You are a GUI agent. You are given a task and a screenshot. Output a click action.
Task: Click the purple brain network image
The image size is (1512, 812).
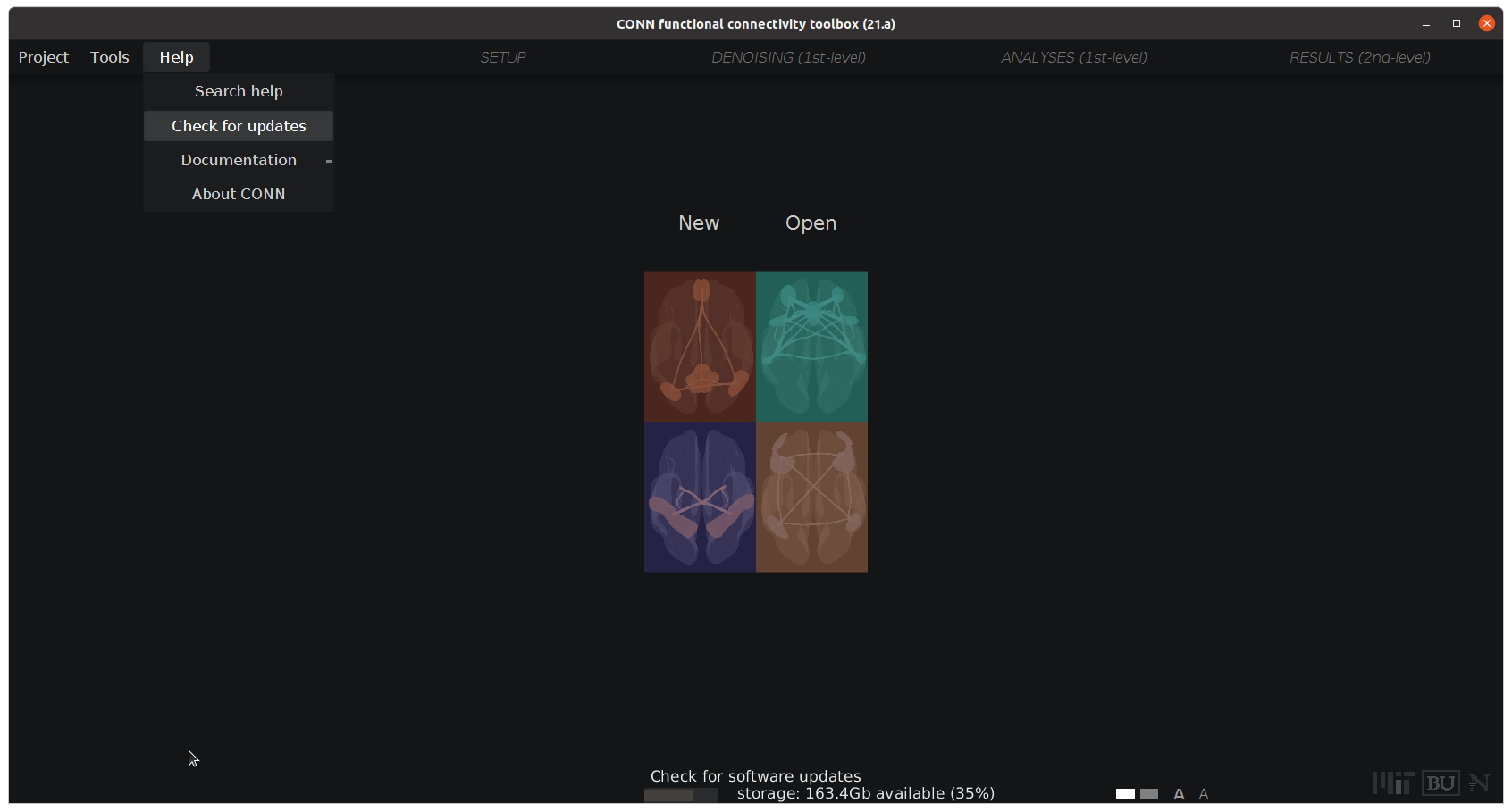pyautogui.click(x=700, y=497)
